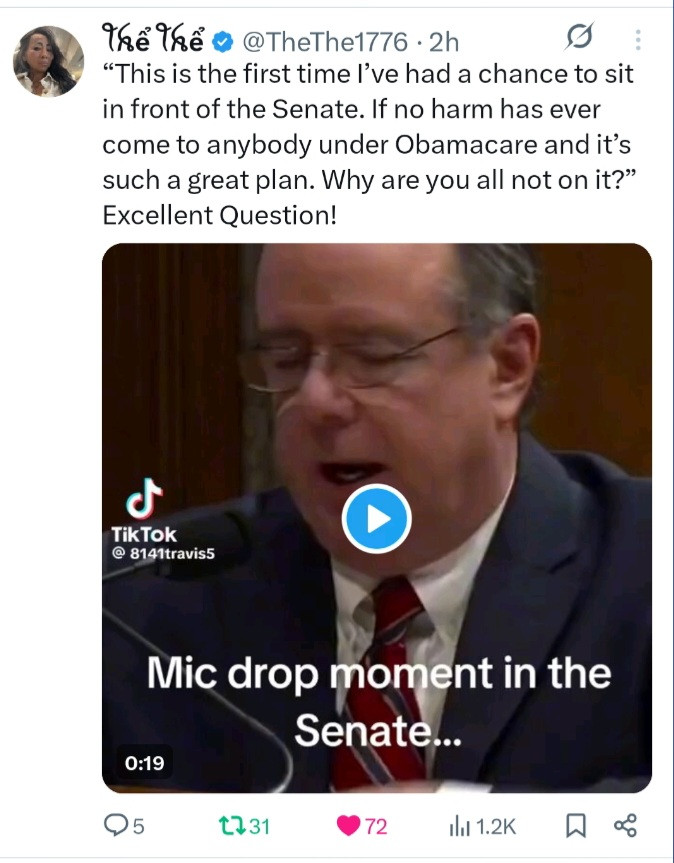Share the post via the share icon

pyautogui.click(x=626, y=826)
